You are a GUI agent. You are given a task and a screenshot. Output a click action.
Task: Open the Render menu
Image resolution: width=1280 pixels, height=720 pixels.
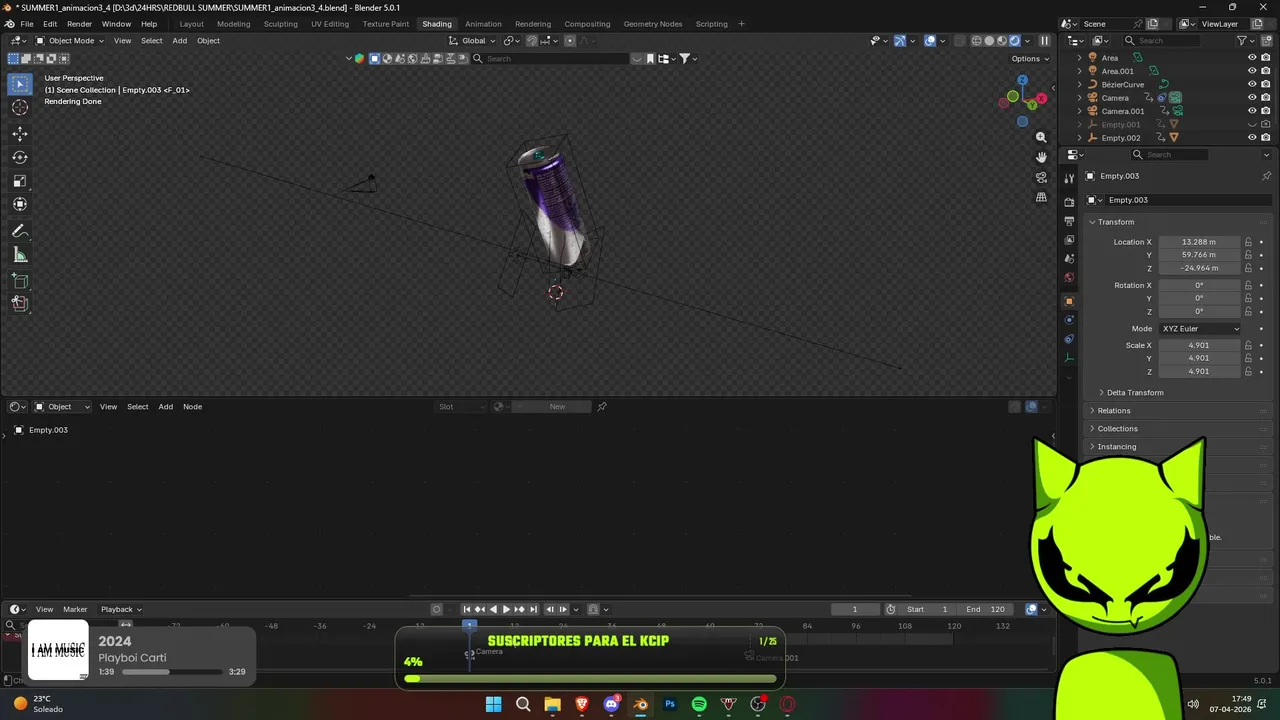(79, 24)
